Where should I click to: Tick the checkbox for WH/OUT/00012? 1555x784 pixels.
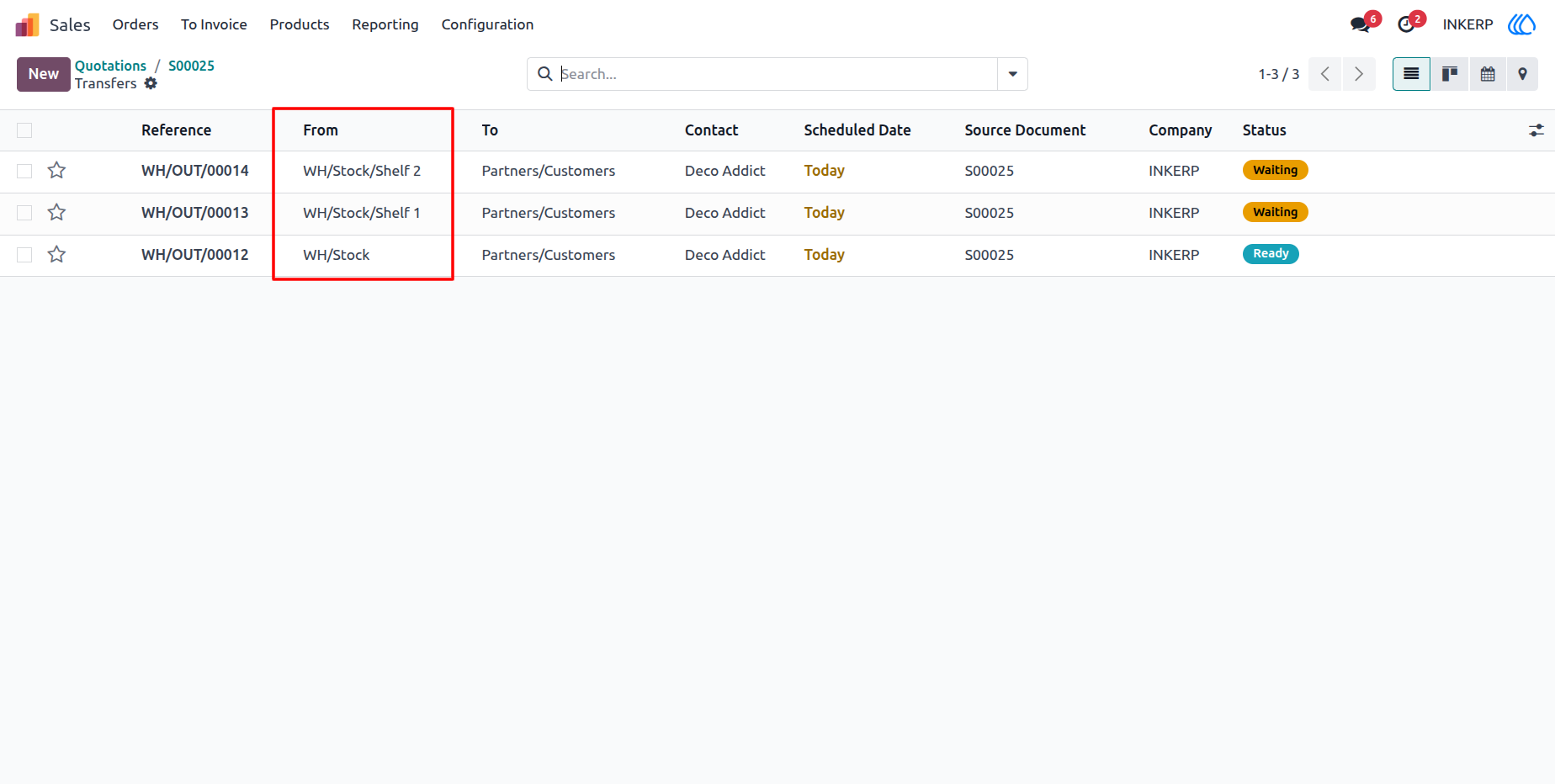pyautogui.click(x=24, y=255)
